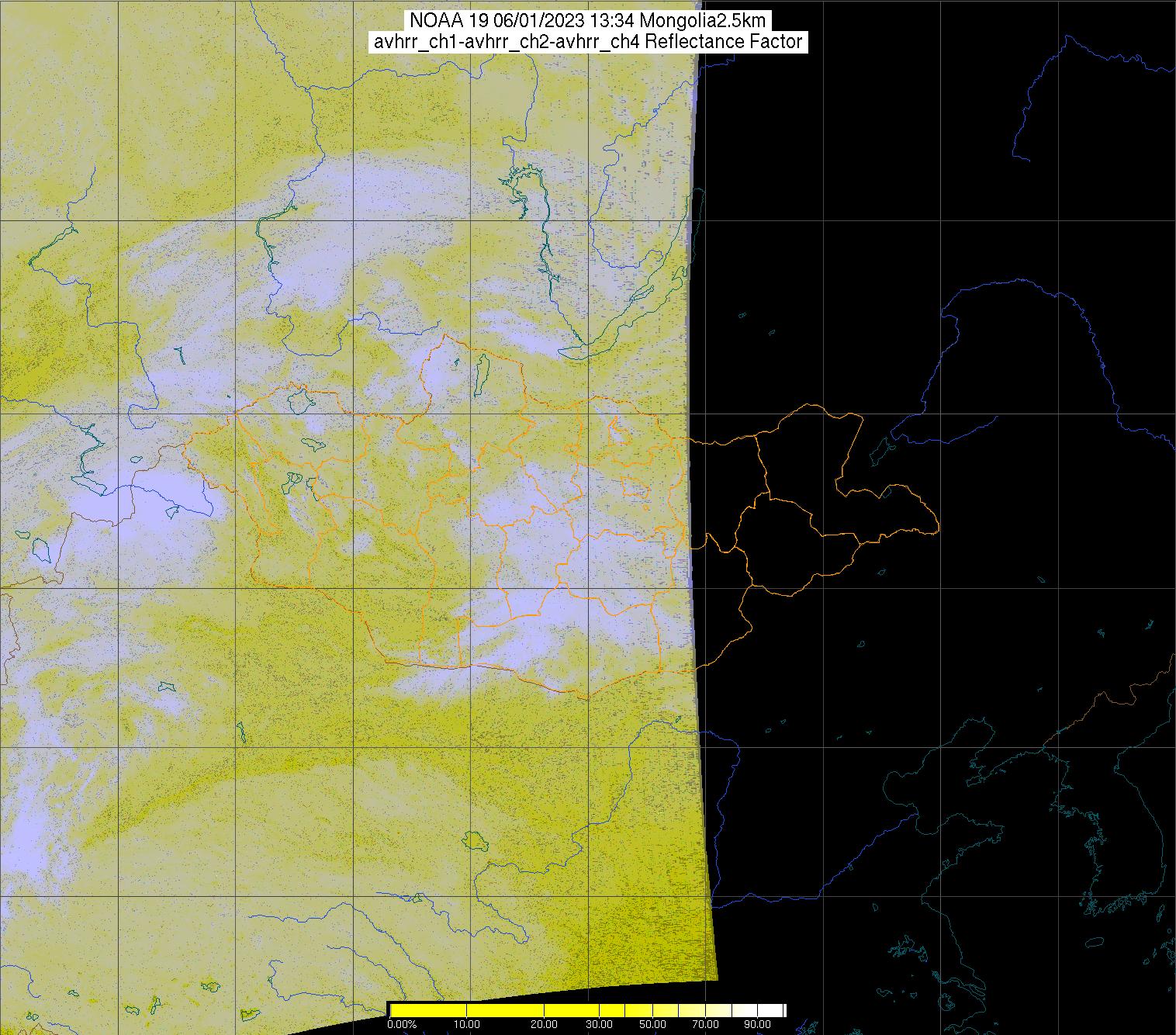Click the 0.00% label under the colorbar
Viewport: 1176px width, 1035px height.
click(402, 1025)
